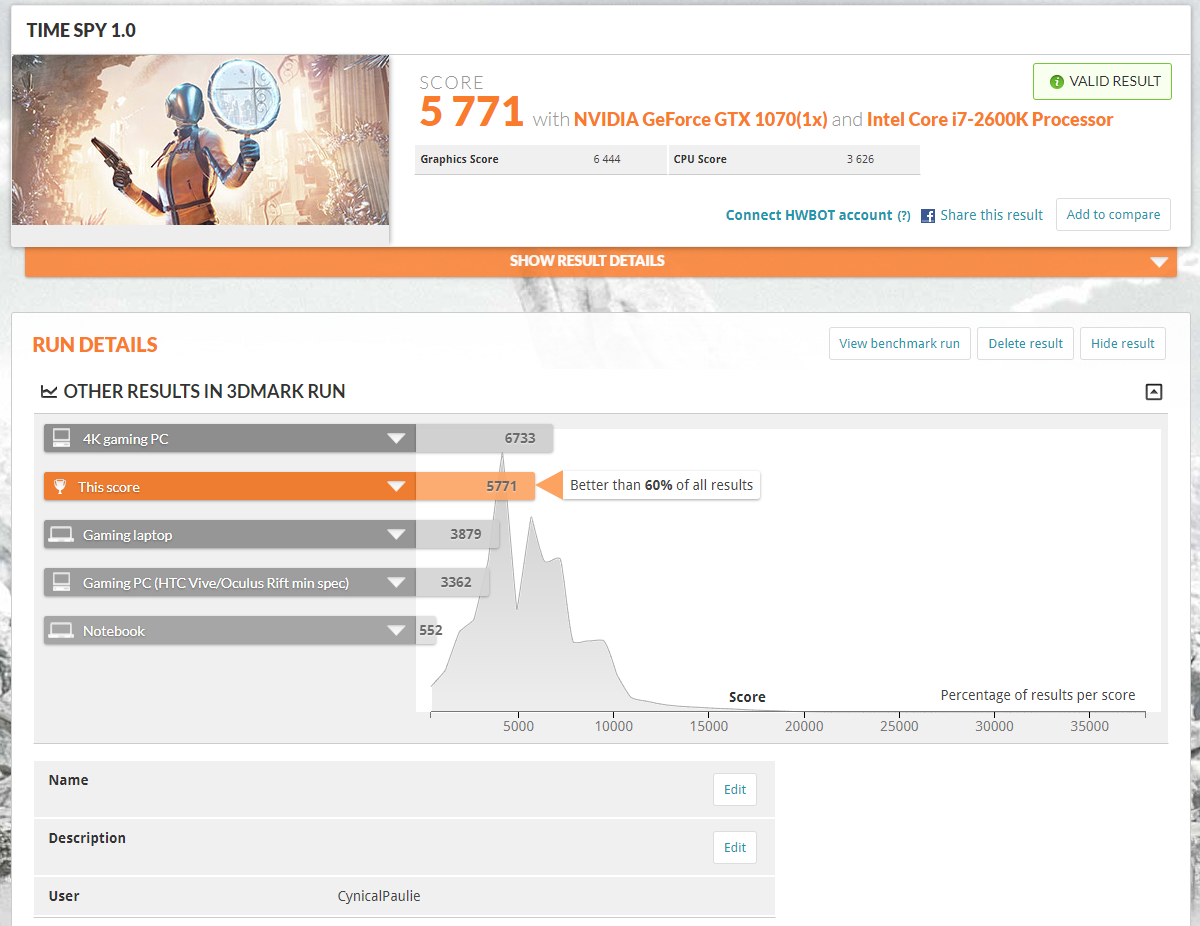Click the 552 Notebook score value

(x=431, y=630)
